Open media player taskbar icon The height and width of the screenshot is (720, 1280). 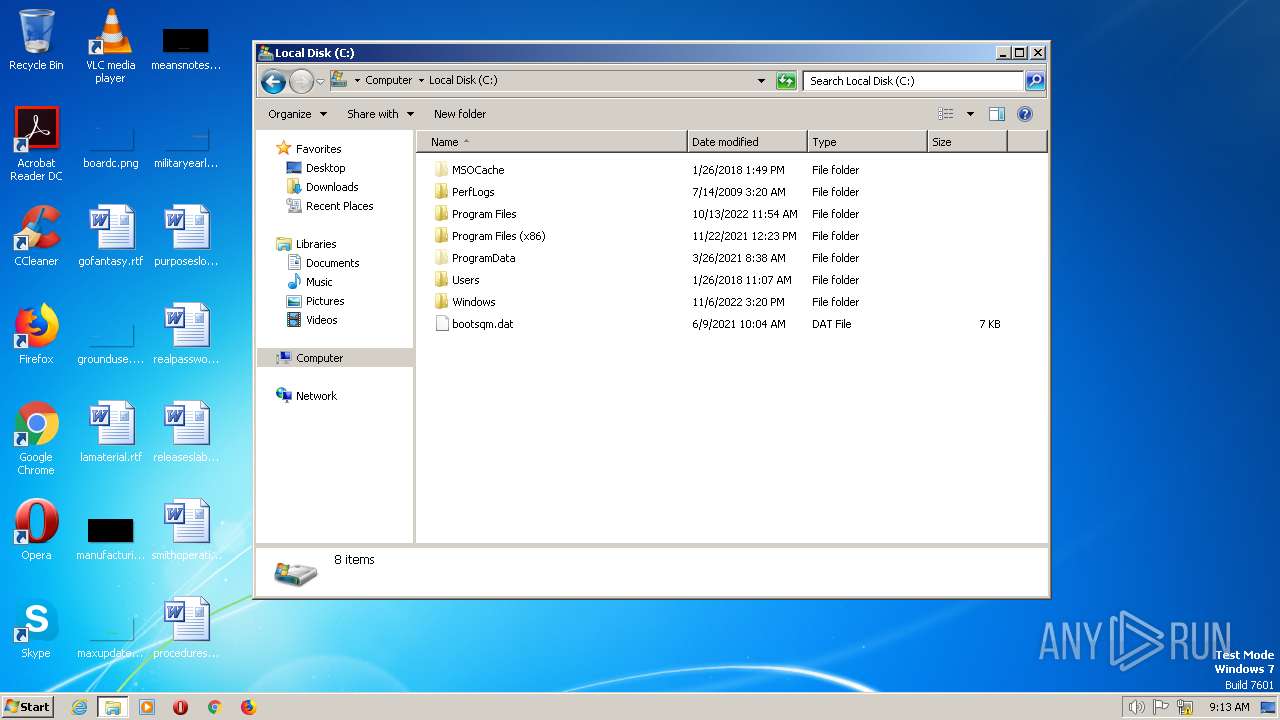[x=147, y=707]
